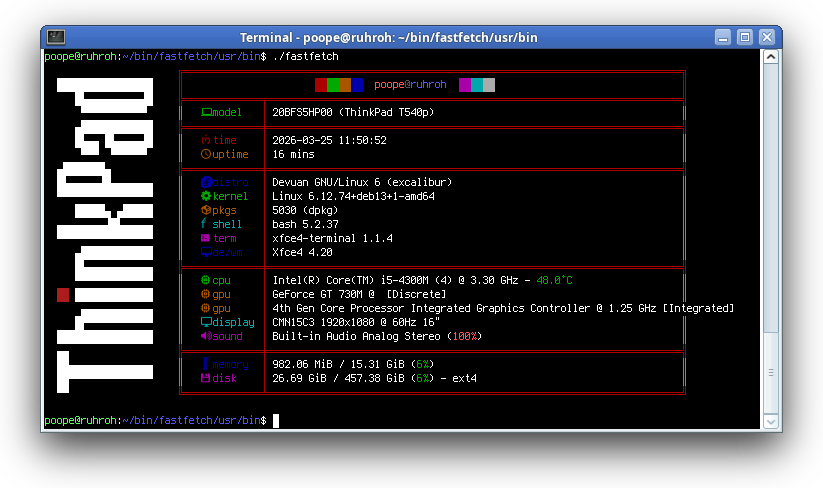Click the 48.0°C temperature reading
The width and height of the screenshot is (823, 488).
(554, 280)
